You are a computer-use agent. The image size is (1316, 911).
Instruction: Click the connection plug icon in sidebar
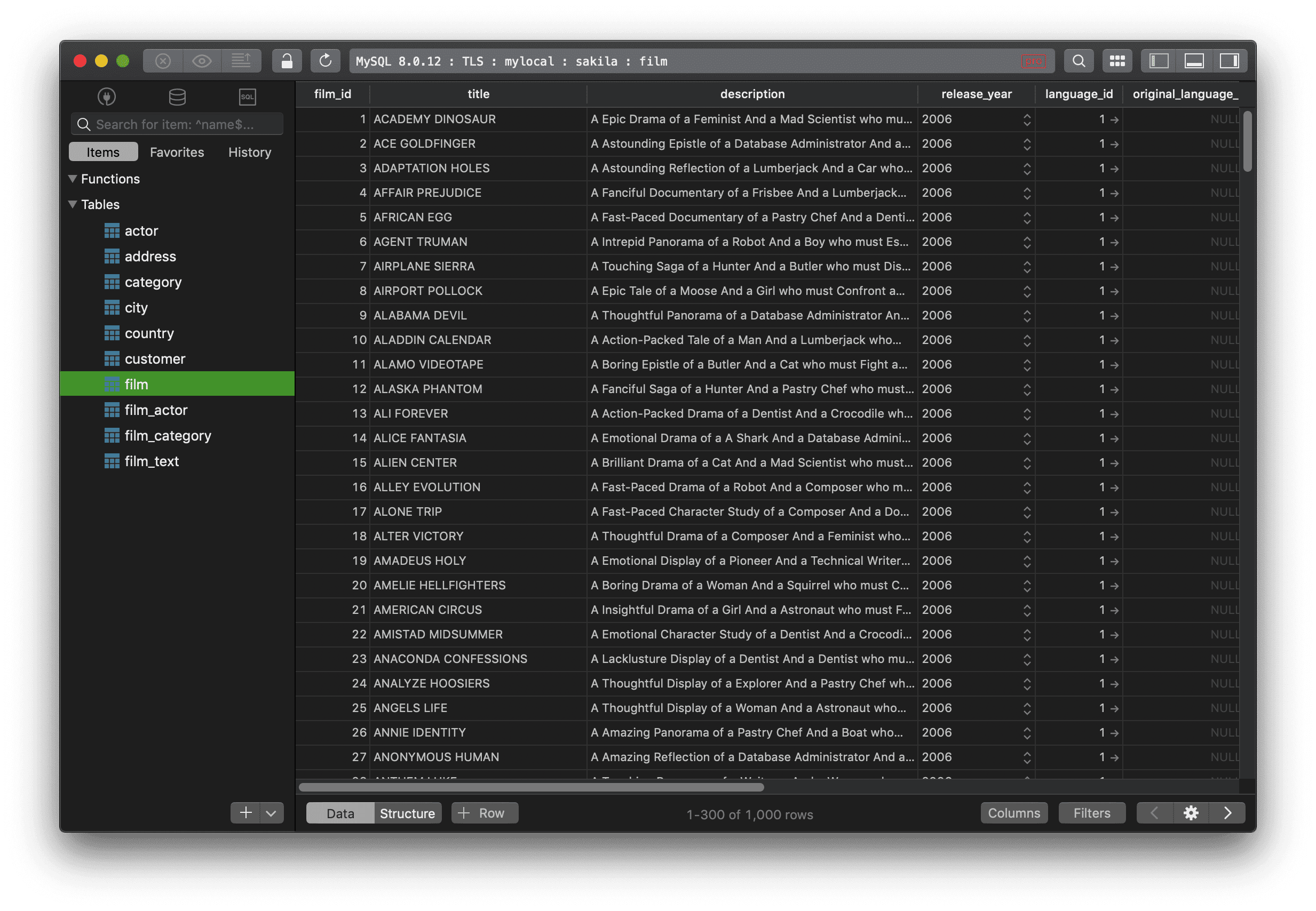point(107,97)
